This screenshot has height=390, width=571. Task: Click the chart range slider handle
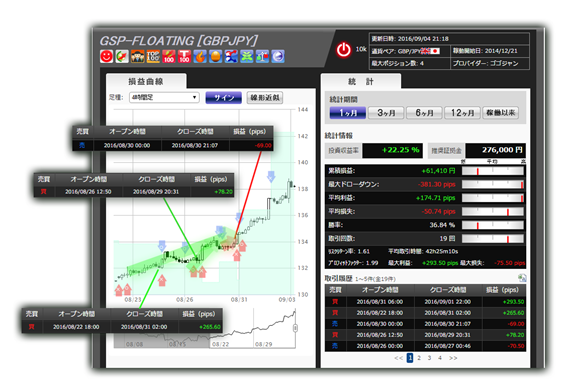[x=295, y=328]
